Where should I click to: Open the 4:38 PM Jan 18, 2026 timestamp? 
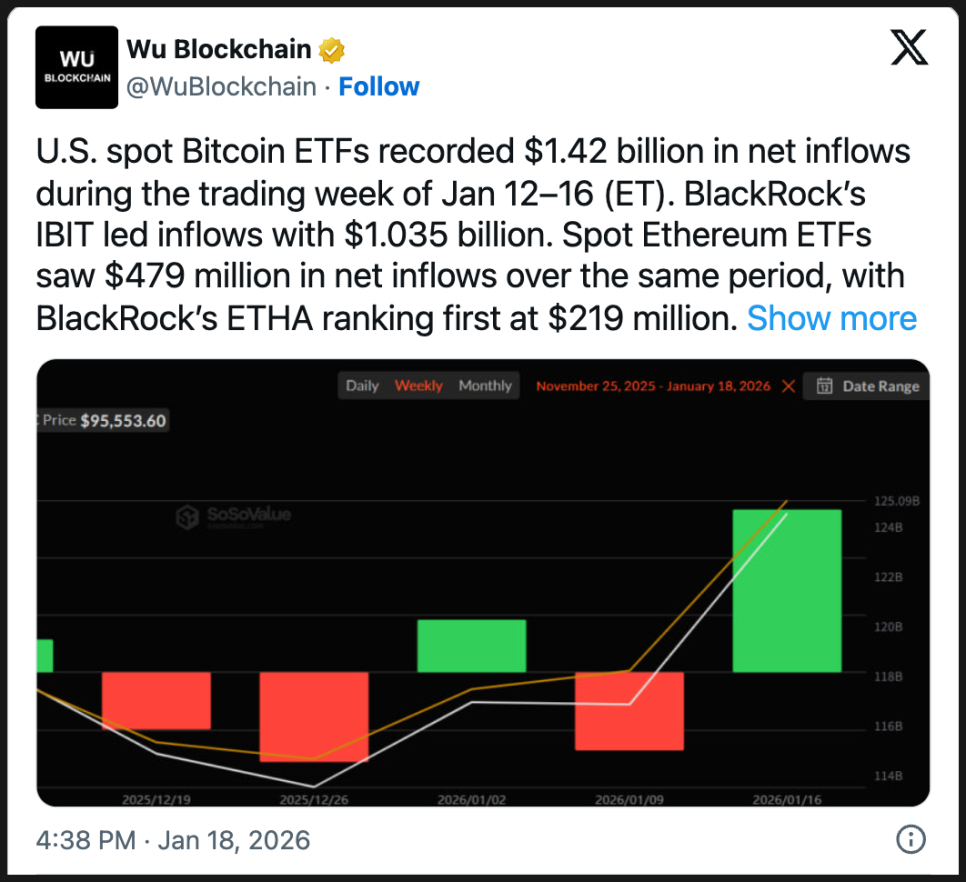173,840
